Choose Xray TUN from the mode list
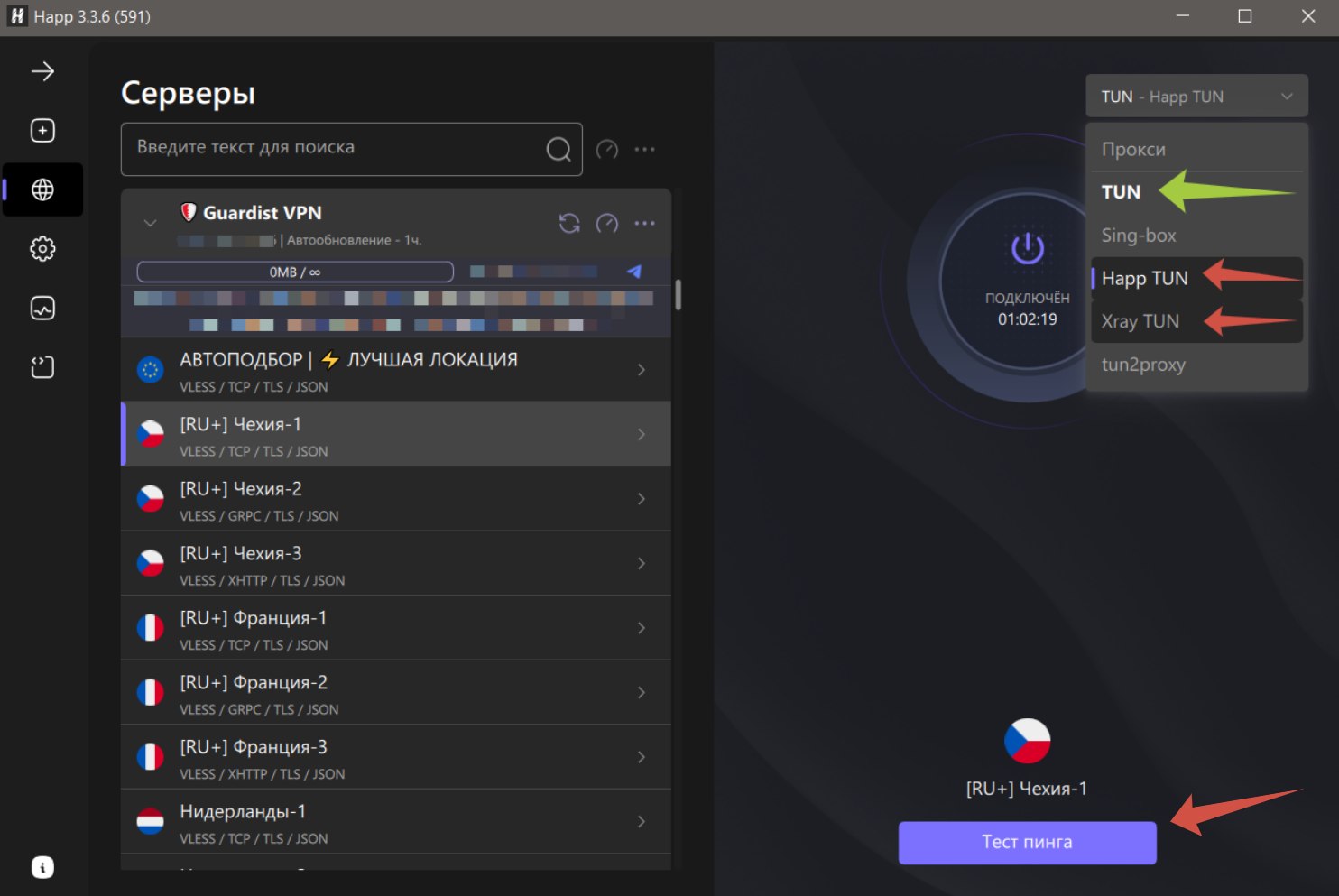 [1196, 321]
